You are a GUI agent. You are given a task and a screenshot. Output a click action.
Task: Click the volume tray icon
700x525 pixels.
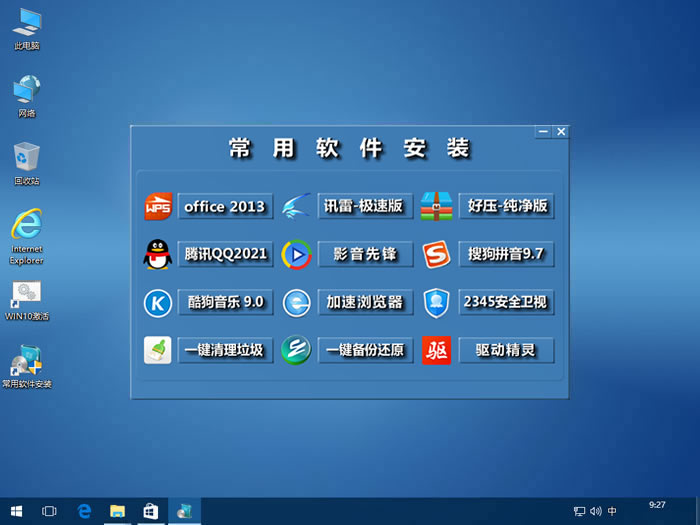click(596, 512)
